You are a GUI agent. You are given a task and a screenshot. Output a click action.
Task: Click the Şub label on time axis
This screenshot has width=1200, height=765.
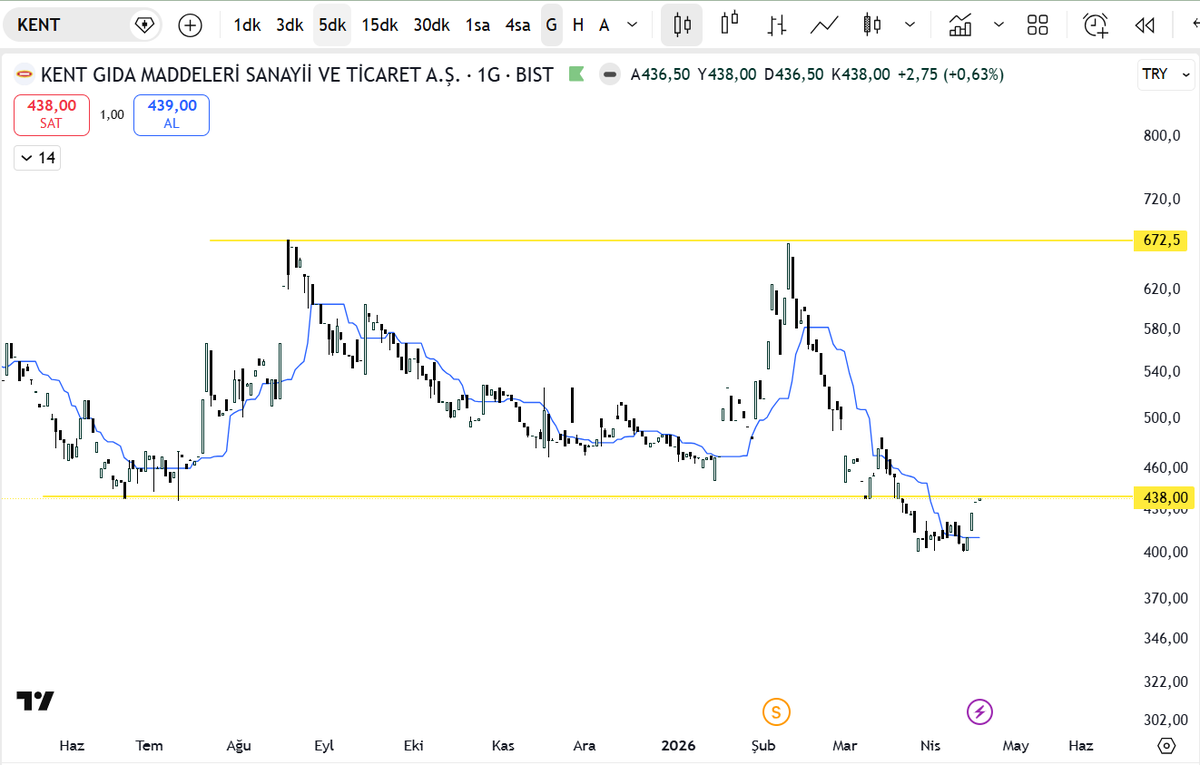pyautogui.click(x=764, y=746)
